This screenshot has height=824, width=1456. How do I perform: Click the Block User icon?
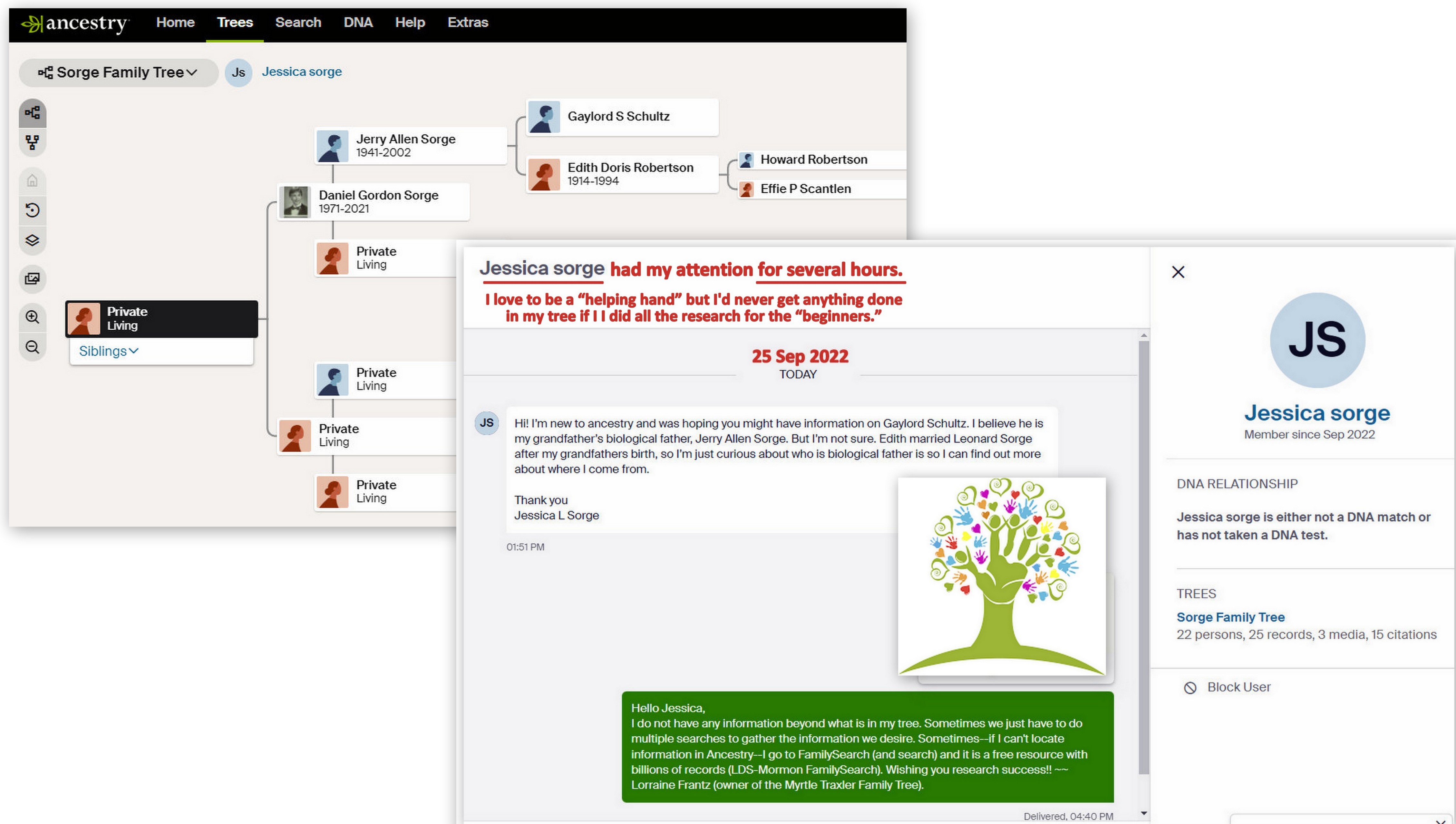[x=1190, y=688]
